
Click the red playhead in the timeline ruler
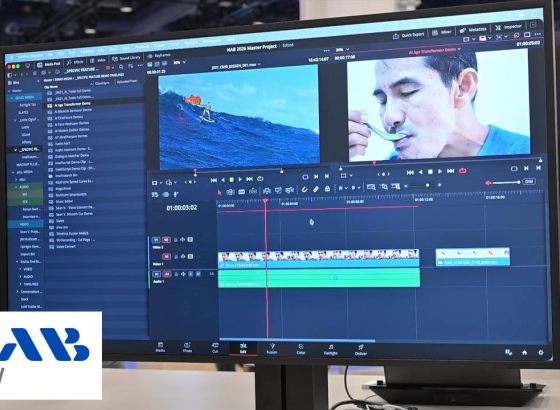click(265, 201)
